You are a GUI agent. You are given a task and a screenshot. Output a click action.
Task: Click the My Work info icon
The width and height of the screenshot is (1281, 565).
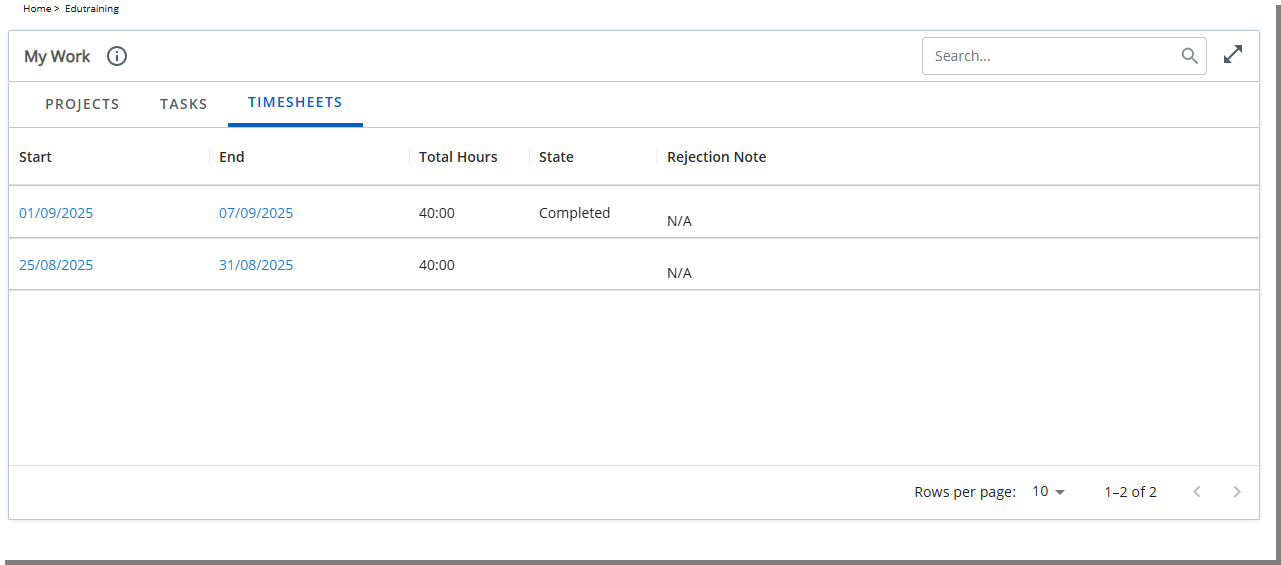[117, 56]
